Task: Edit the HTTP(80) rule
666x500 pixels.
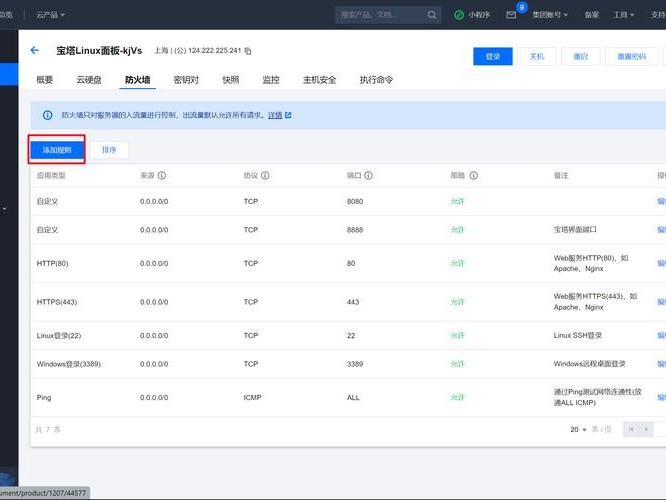Action: click(x=662, y=263)
